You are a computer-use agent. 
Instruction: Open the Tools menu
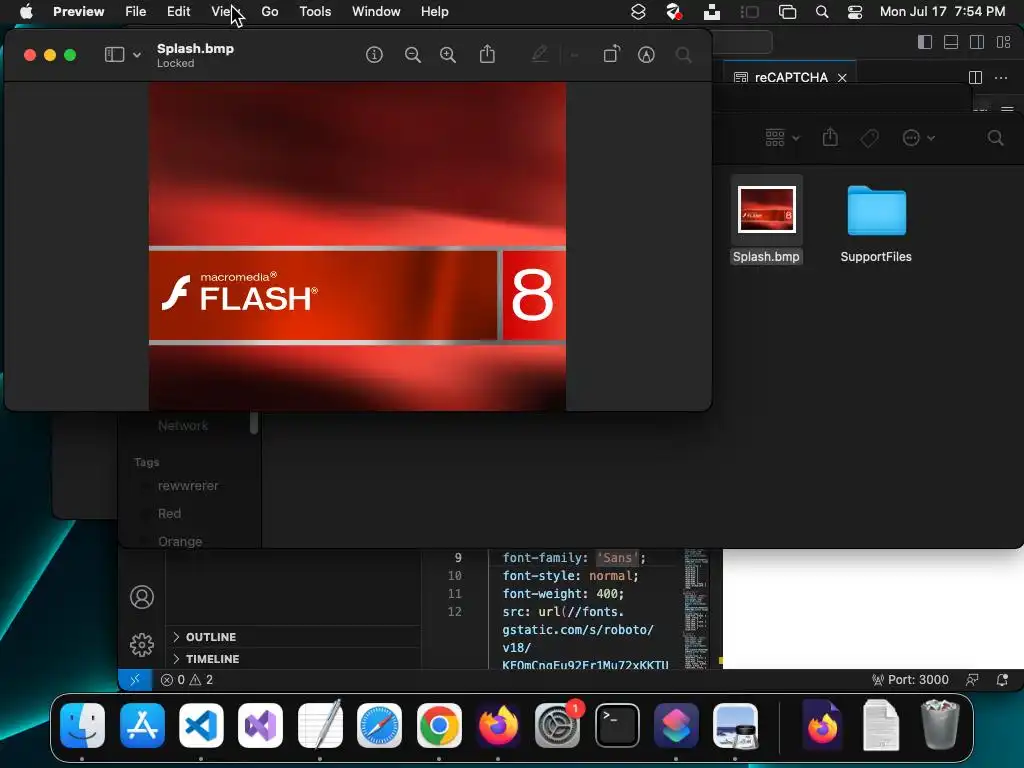pyautogui.click(x=315, y=12)
